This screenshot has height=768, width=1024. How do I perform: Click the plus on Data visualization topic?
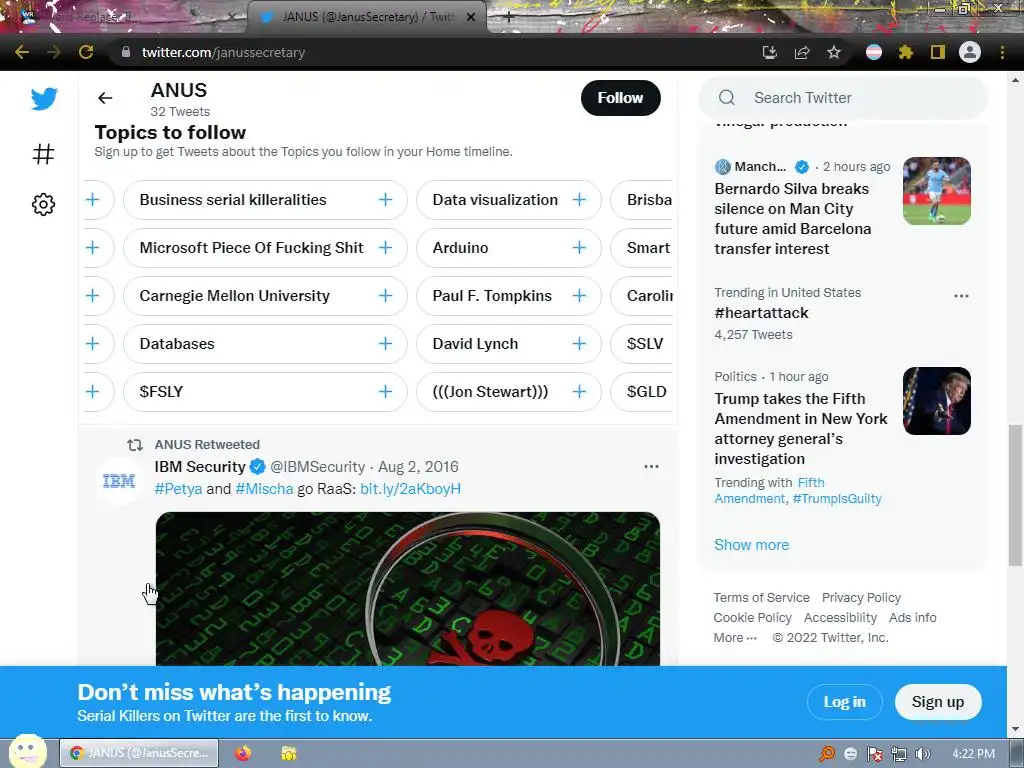579,199
